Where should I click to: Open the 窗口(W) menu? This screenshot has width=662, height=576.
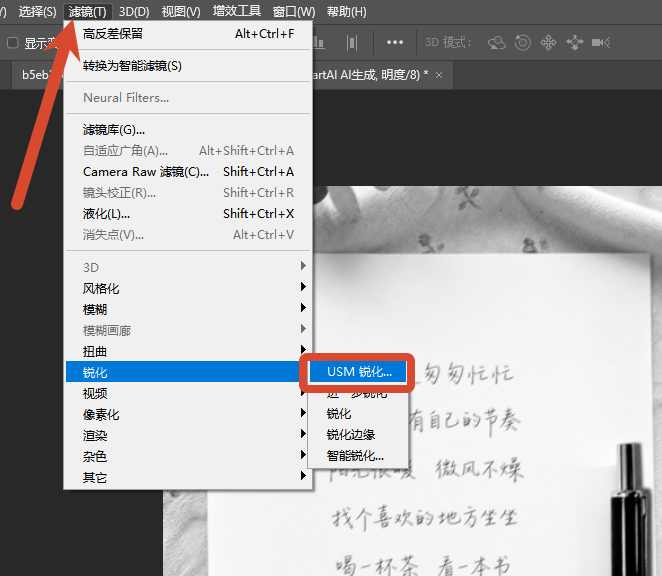[294, 11]
